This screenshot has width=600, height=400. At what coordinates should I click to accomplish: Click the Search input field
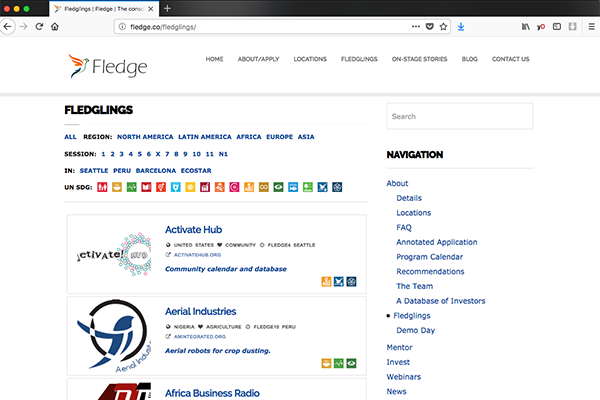click(x=460, y=116)
